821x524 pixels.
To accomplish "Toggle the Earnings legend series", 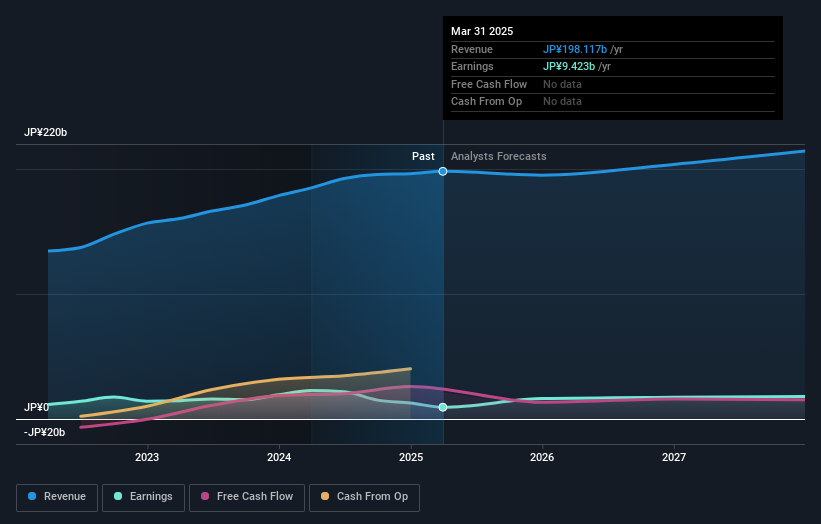I will pos(143,497).
